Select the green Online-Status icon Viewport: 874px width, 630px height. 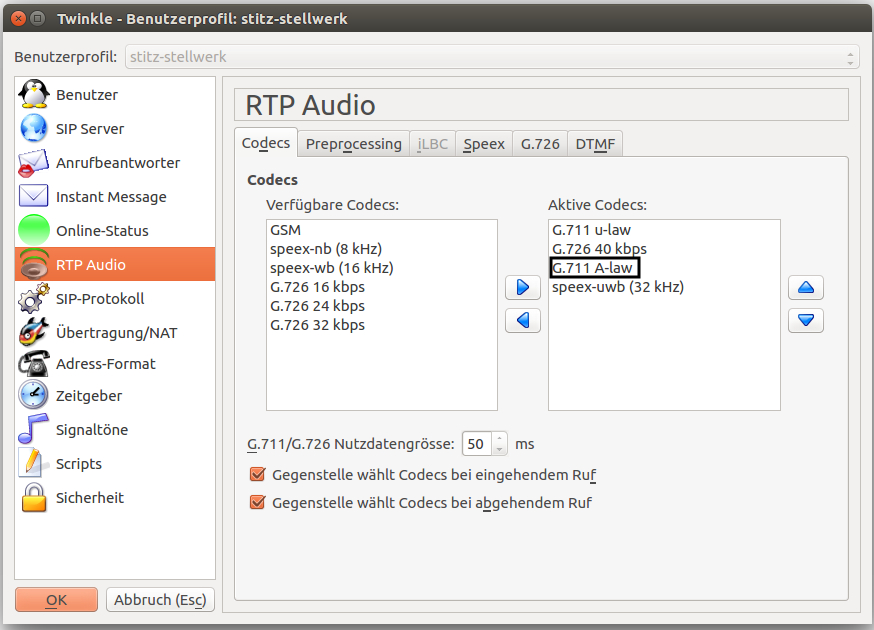click(34, 230)
